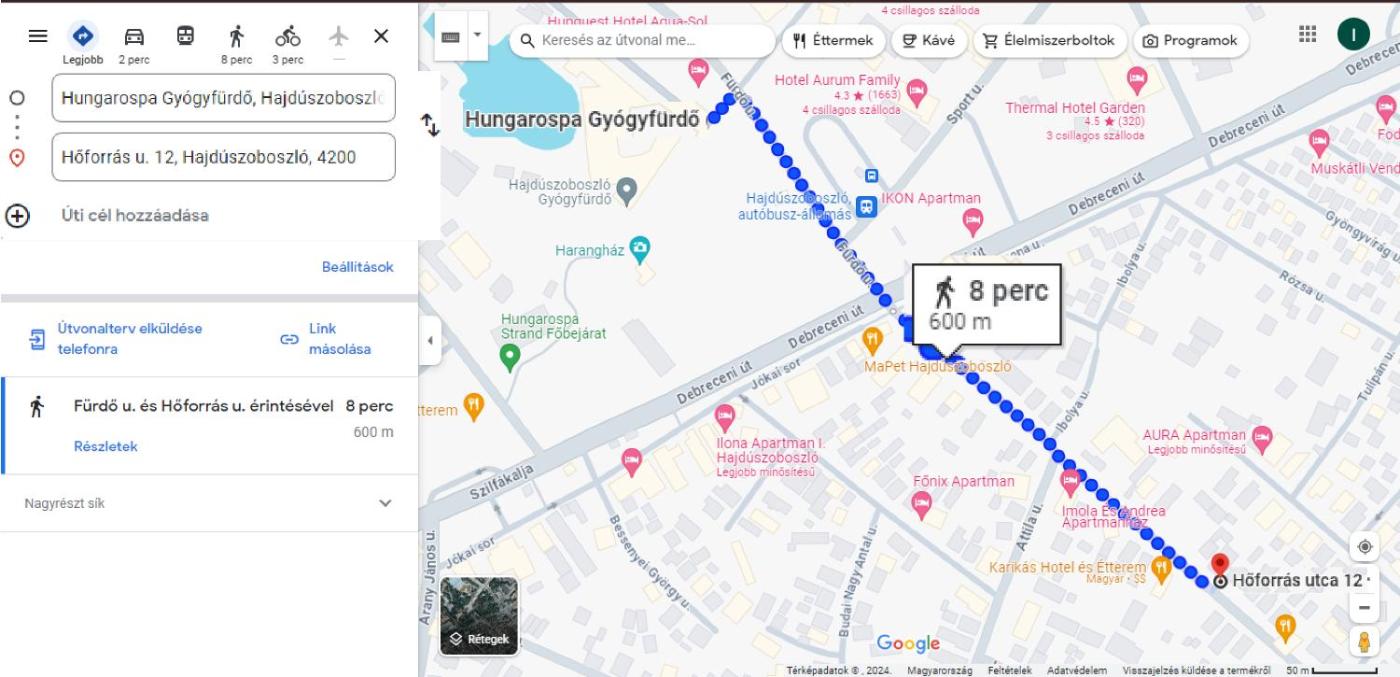Switch to satellite via Rétegek thumbnail
Image resolution: width=1400 pixels, height=677 pixels.
[479, 615]
